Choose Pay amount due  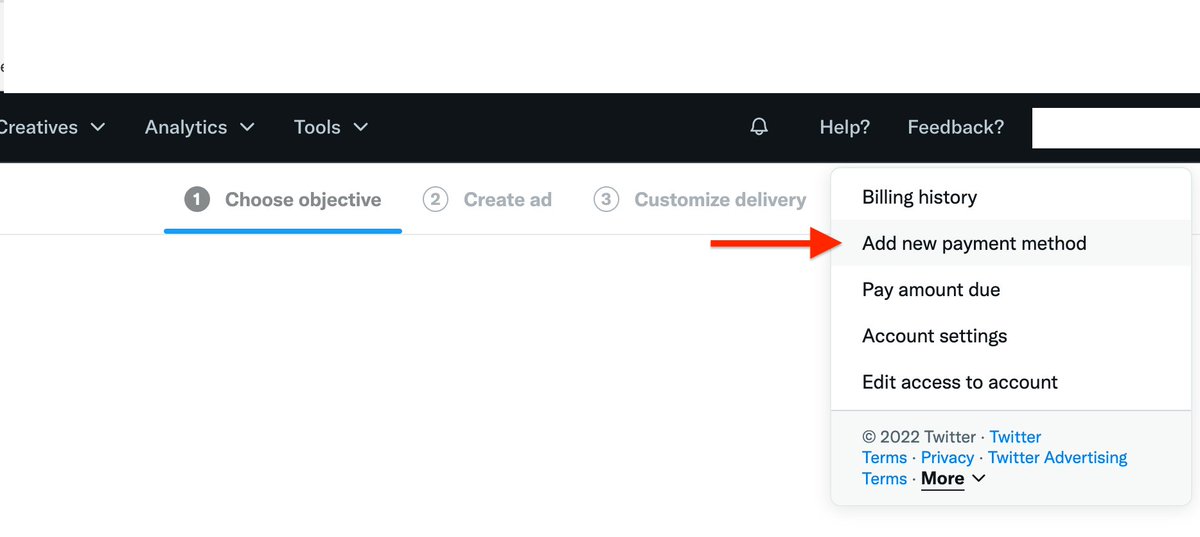point(1011,289)
